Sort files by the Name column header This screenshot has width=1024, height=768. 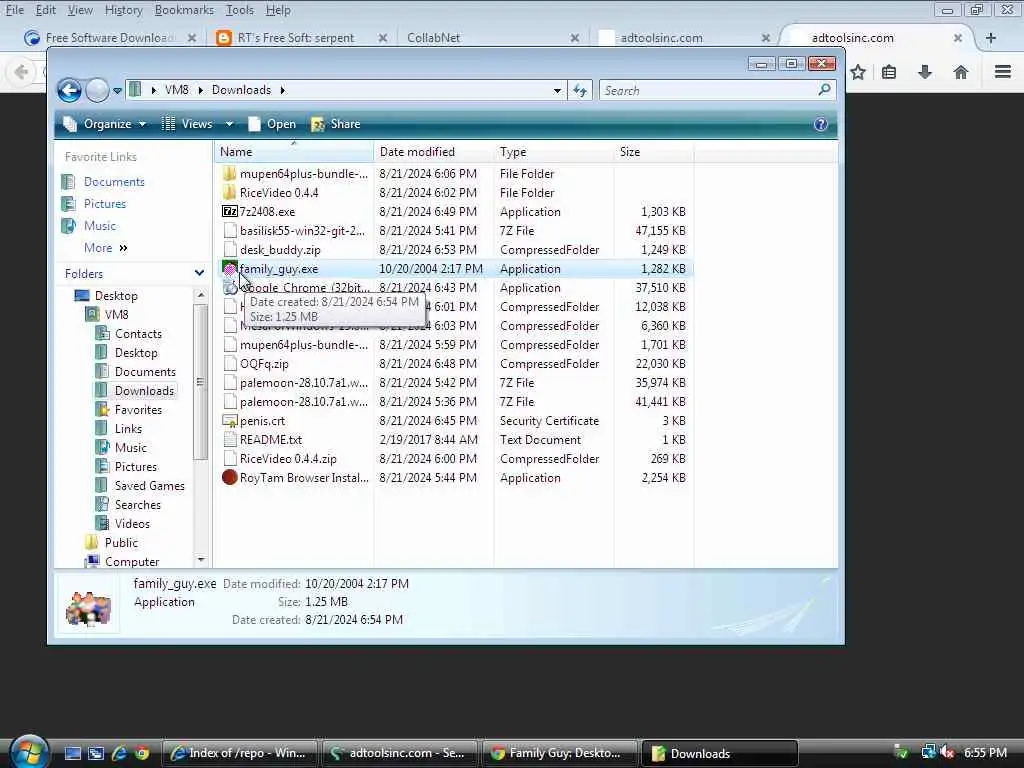(x=293, y=152)
